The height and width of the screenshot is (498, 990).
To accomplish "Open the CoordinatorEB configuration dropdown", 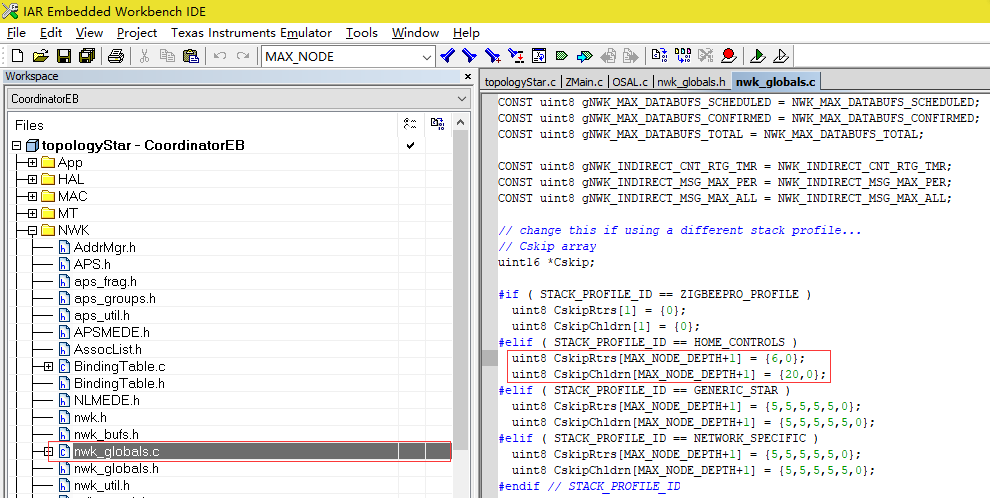I will click(460, 99).
